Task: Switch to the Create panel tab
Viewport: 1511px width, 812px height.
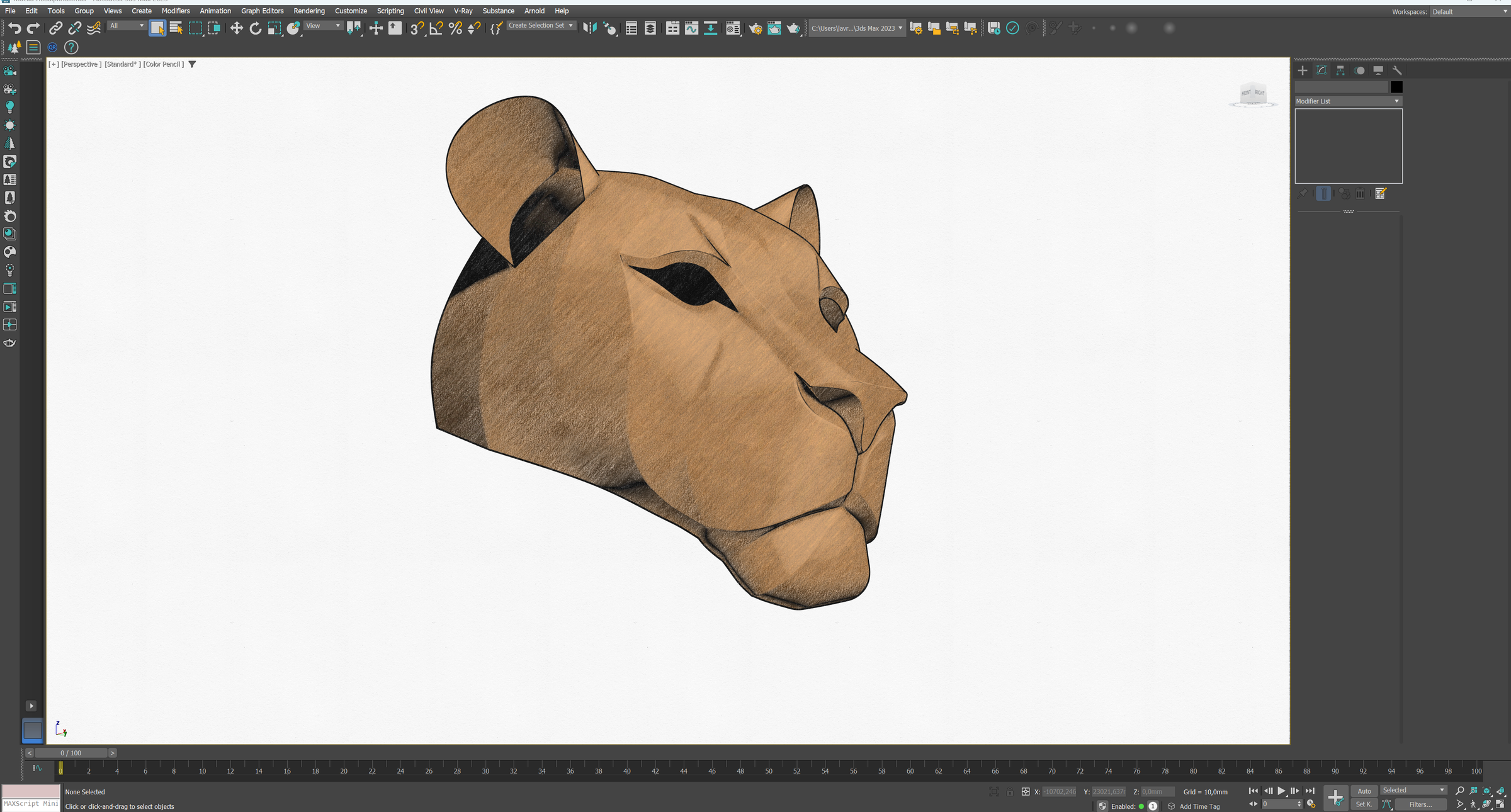Action: (x=1303, y=70)
